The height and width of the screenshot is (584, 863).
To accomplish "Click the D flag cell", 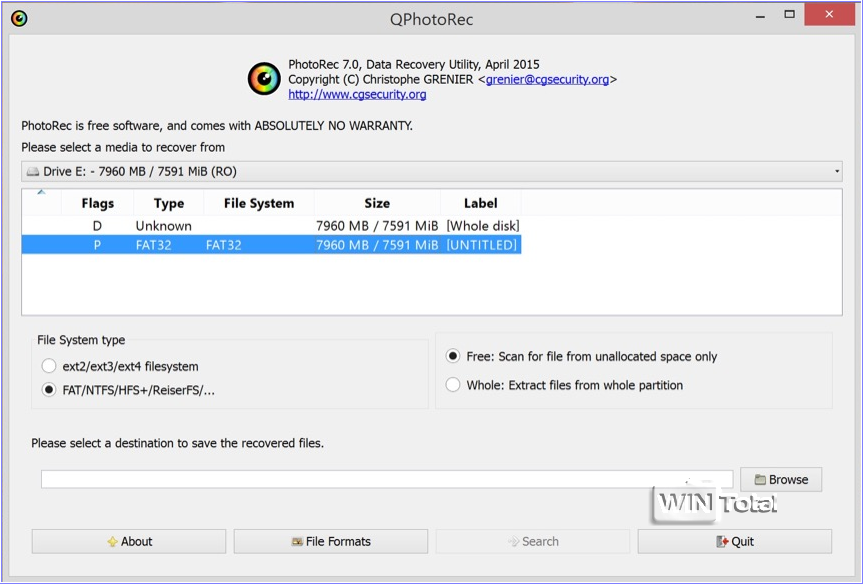I will point(97,226).
